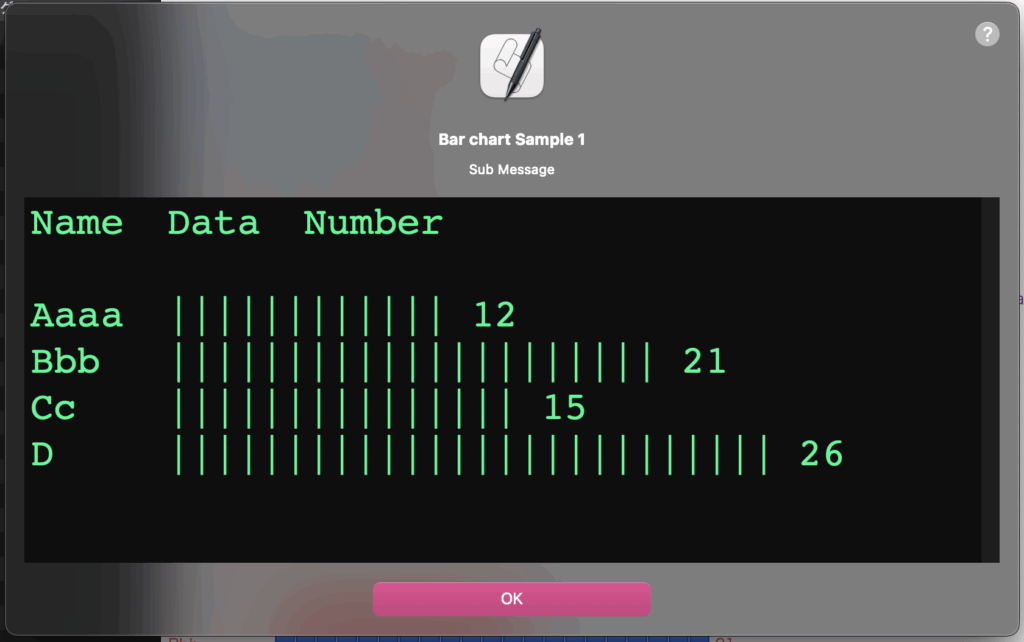The width and height of the screenshot is (1024, 642).
Task: Select the 'Cc' row label
Action: (x=54, y=408)
